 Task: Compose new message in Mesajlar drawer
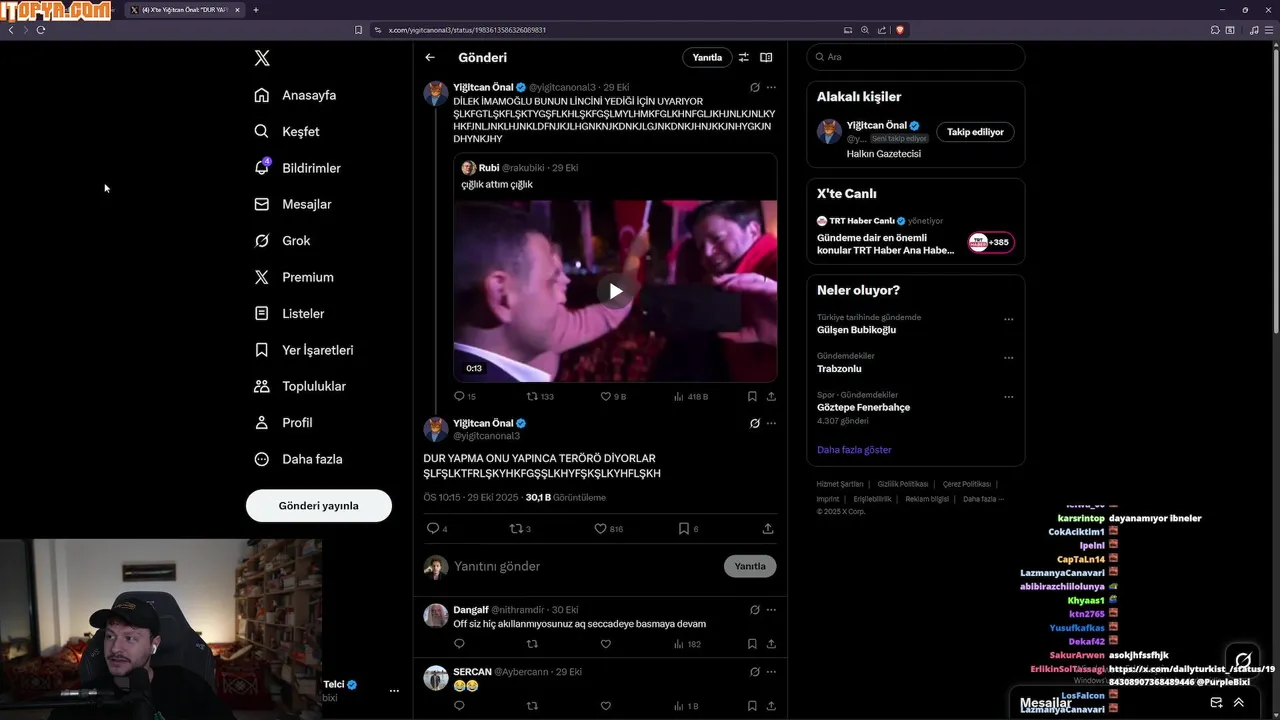pos(1216,703)
